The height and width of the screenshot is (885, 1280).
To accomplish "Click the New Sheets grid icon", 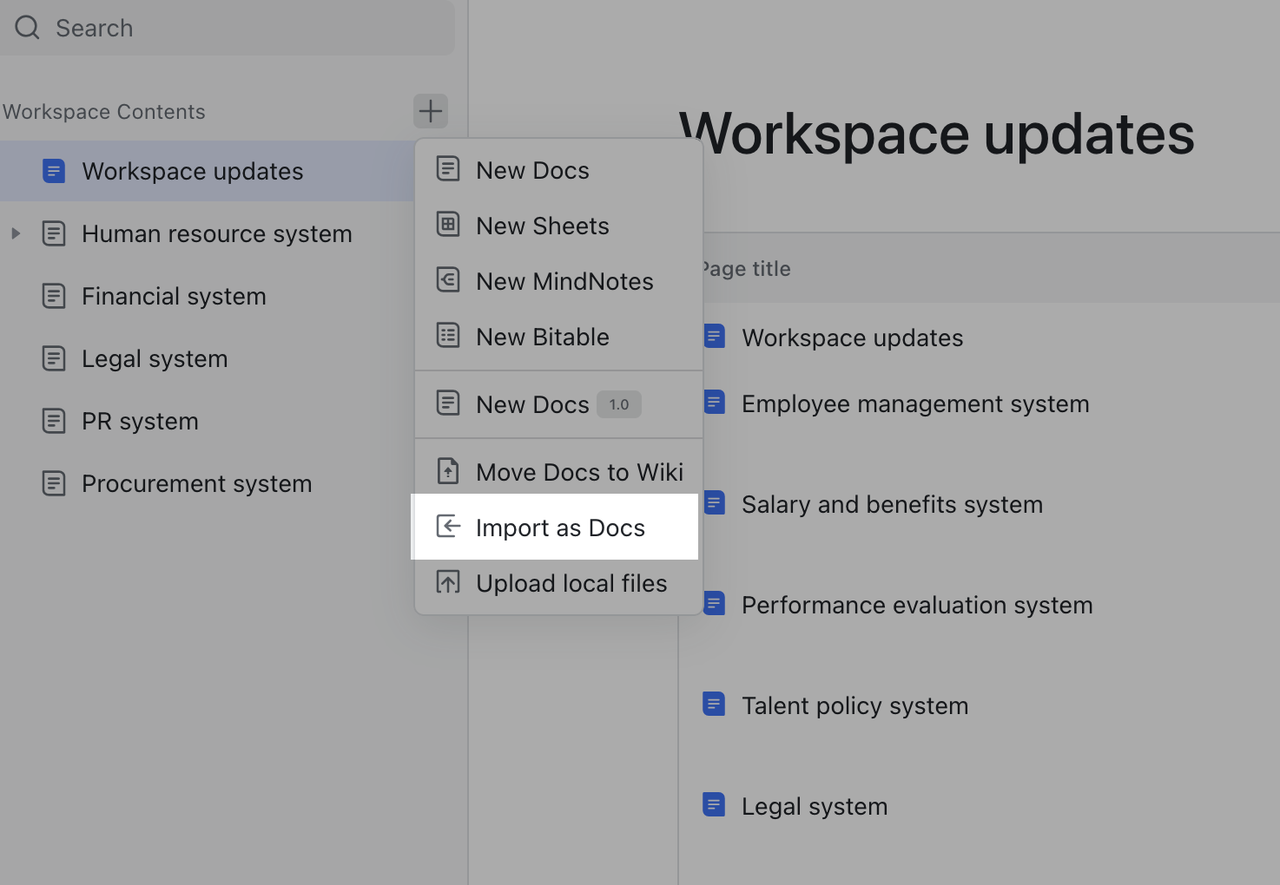I will click(x=448, y=225).
